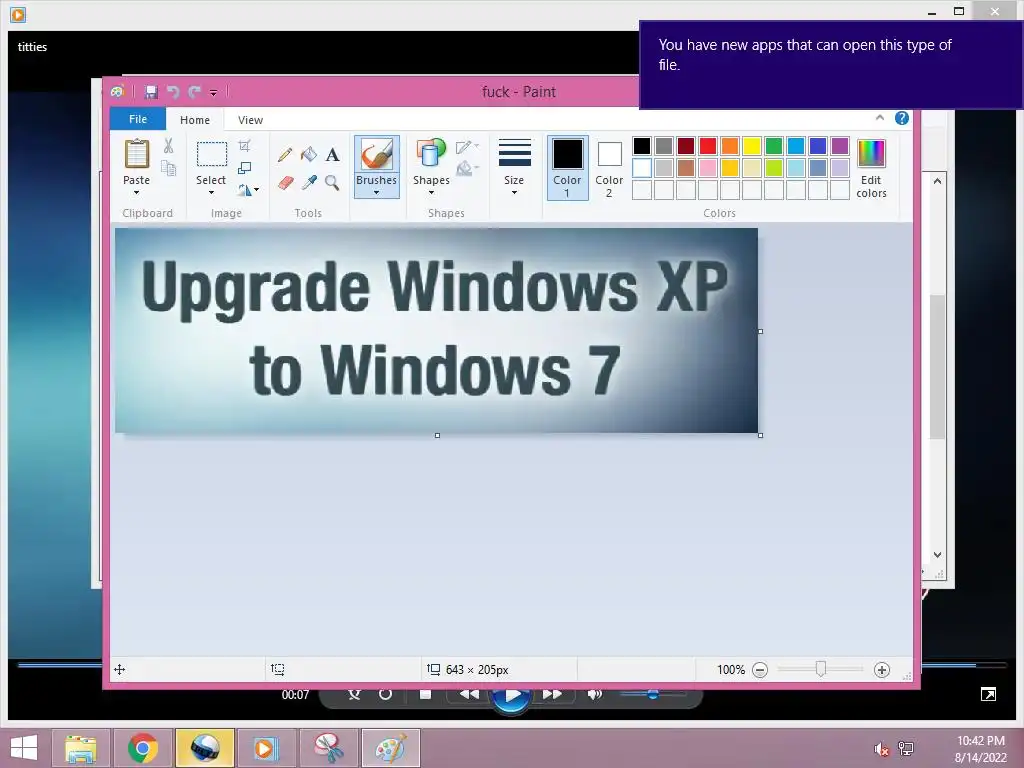Image resolution: width=1024 pixels, height=768 pixels.
Task: Click the Redo arrow in Paint title bar
Action: pyautogui.click(x=194, y=92)
